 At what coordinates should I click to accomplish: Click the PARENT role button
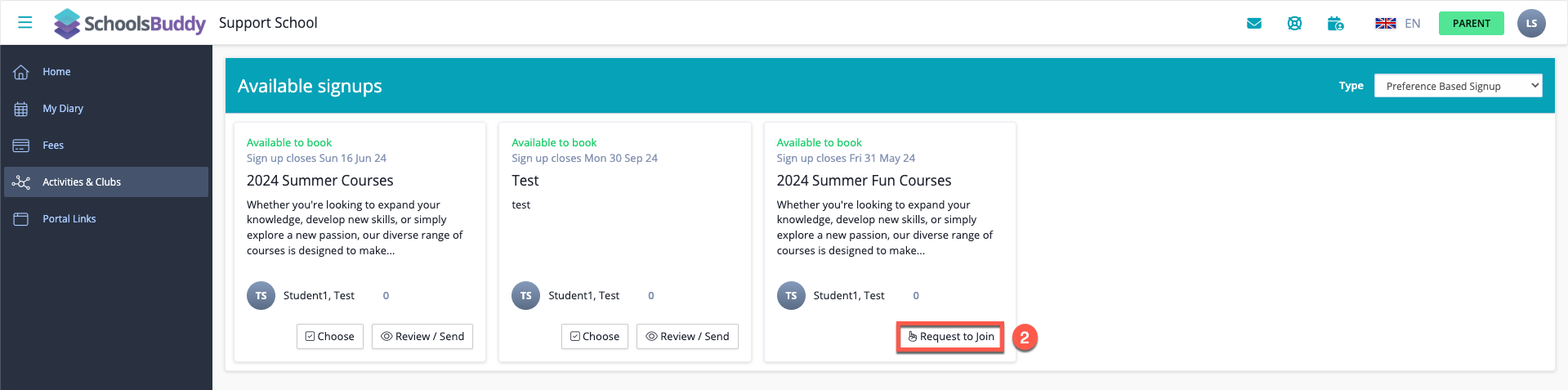tap(1471, 24)
